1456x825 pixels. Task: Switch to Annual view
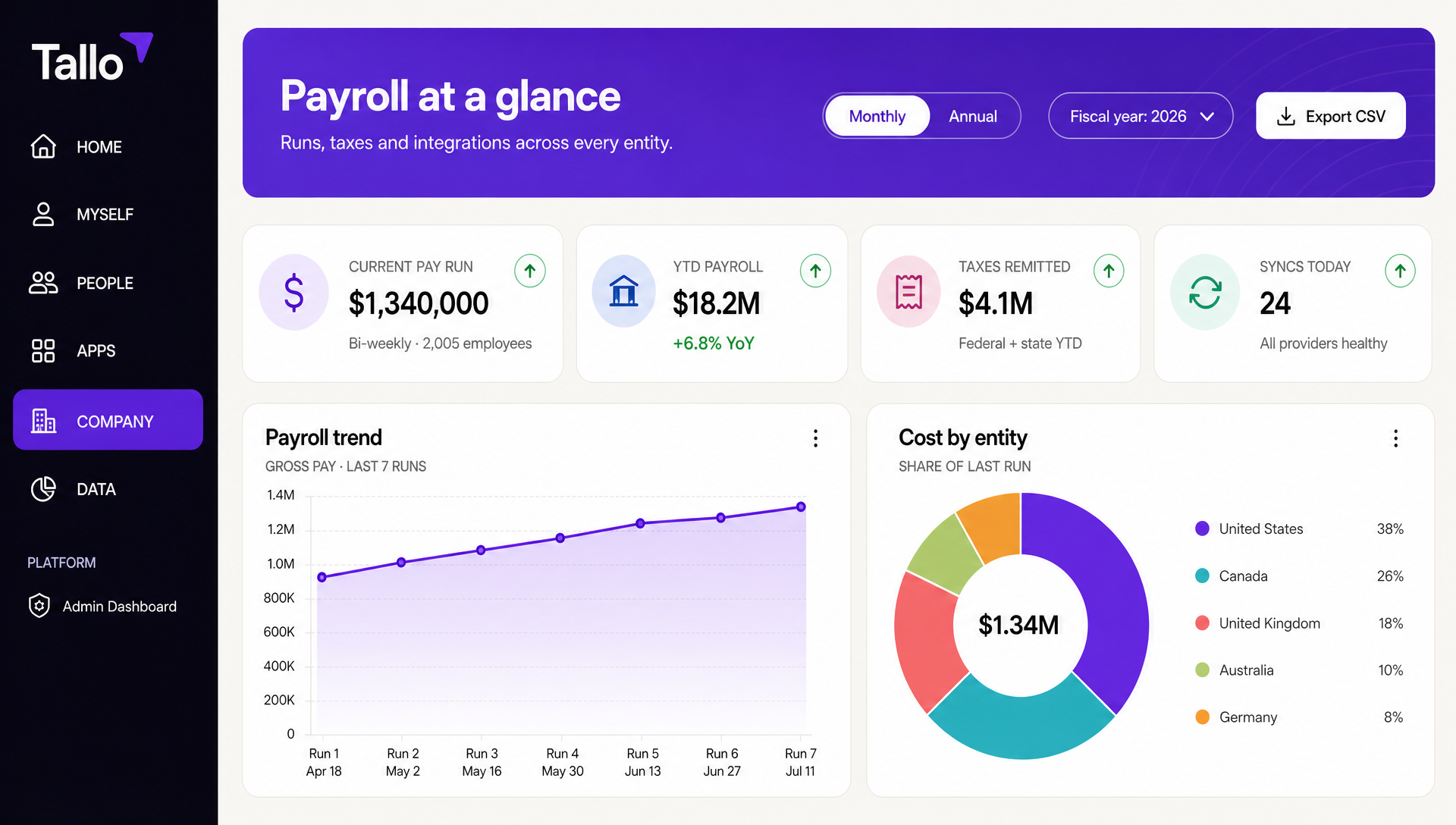coord(973,116)
